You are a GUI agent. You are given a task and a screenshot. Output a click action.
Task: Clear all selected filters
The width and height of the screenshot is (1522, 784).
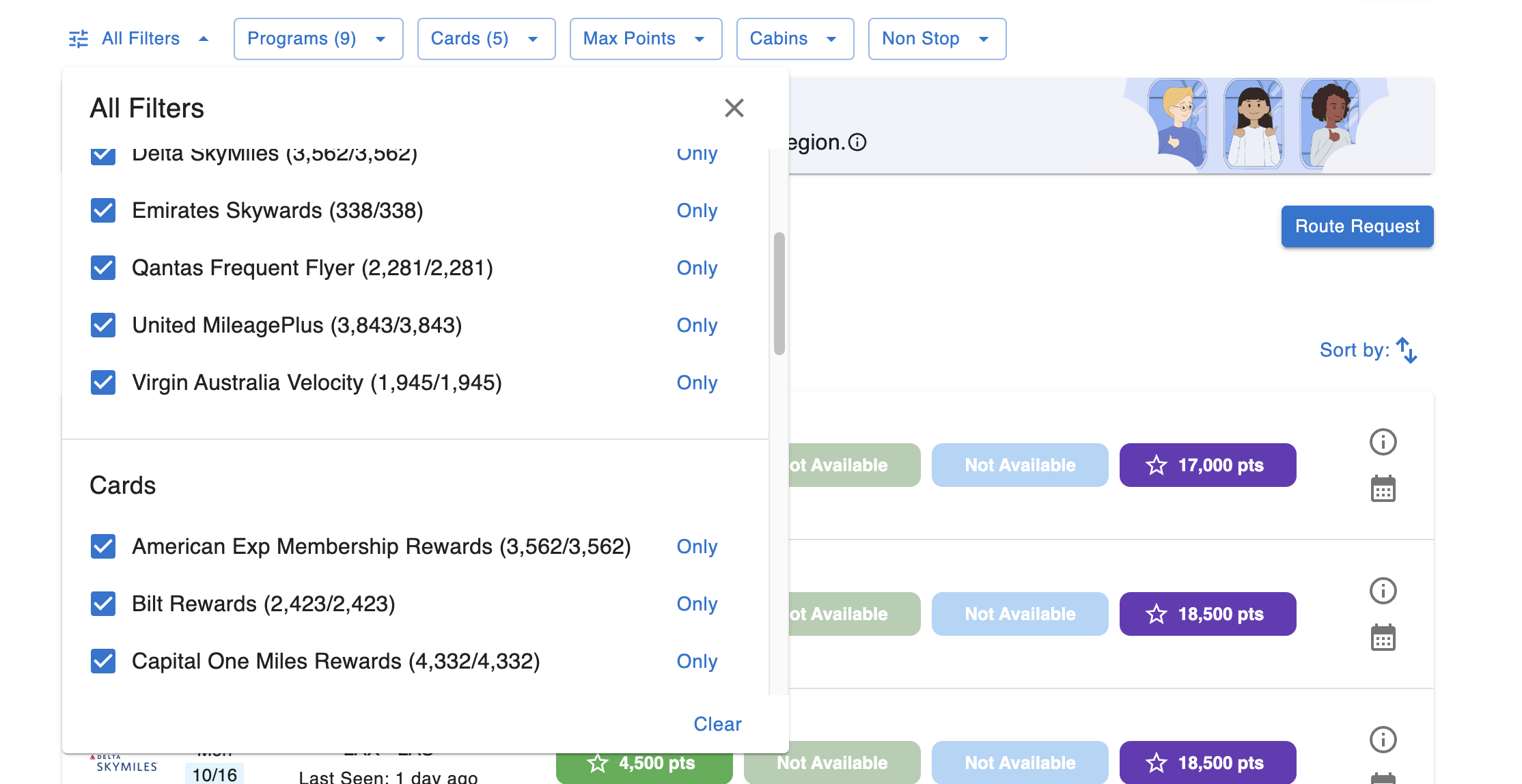pyautogui.click(x=717, y=724)
